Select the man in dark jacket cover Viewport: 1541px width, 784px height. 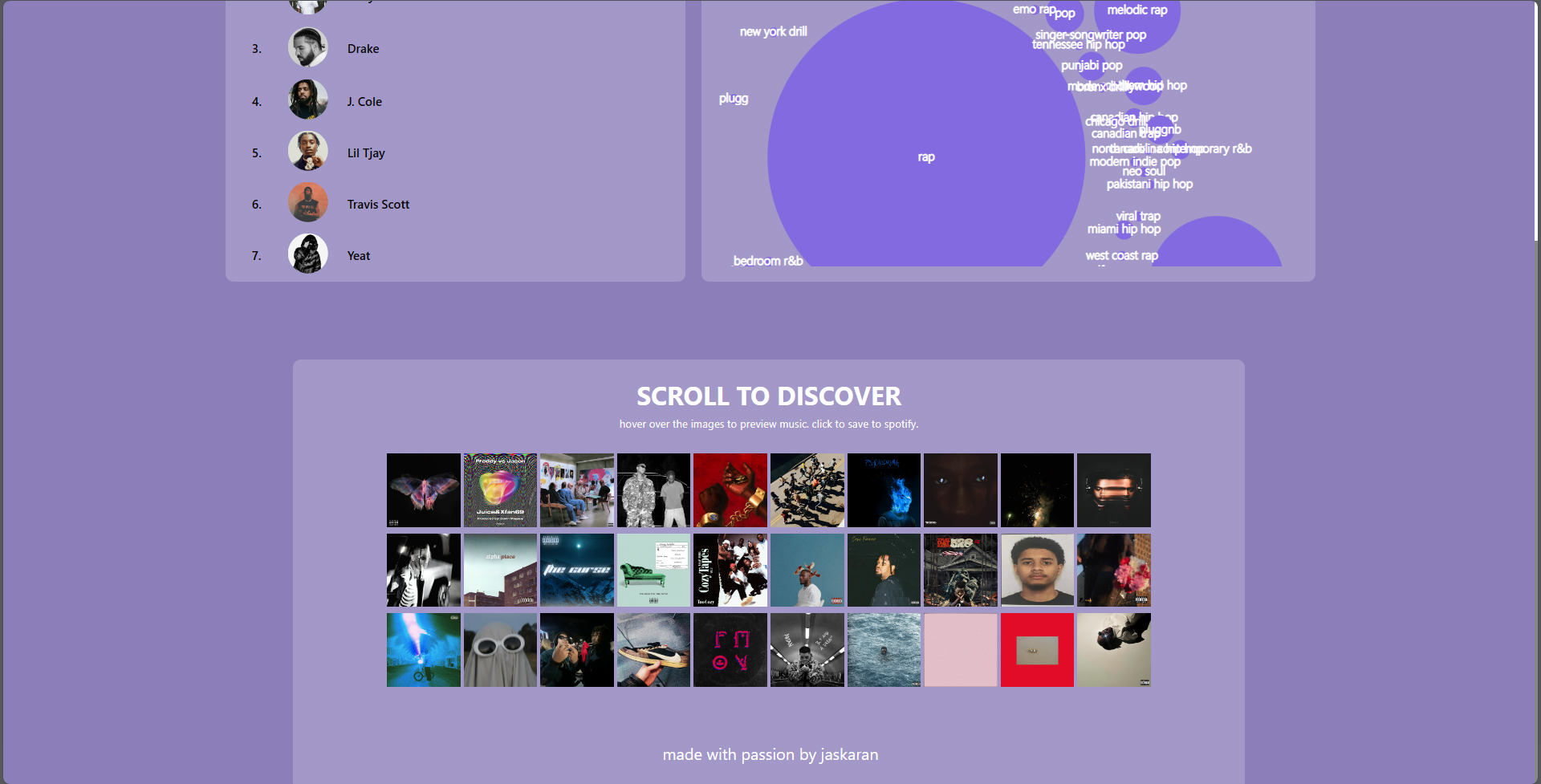click(884, 570)
